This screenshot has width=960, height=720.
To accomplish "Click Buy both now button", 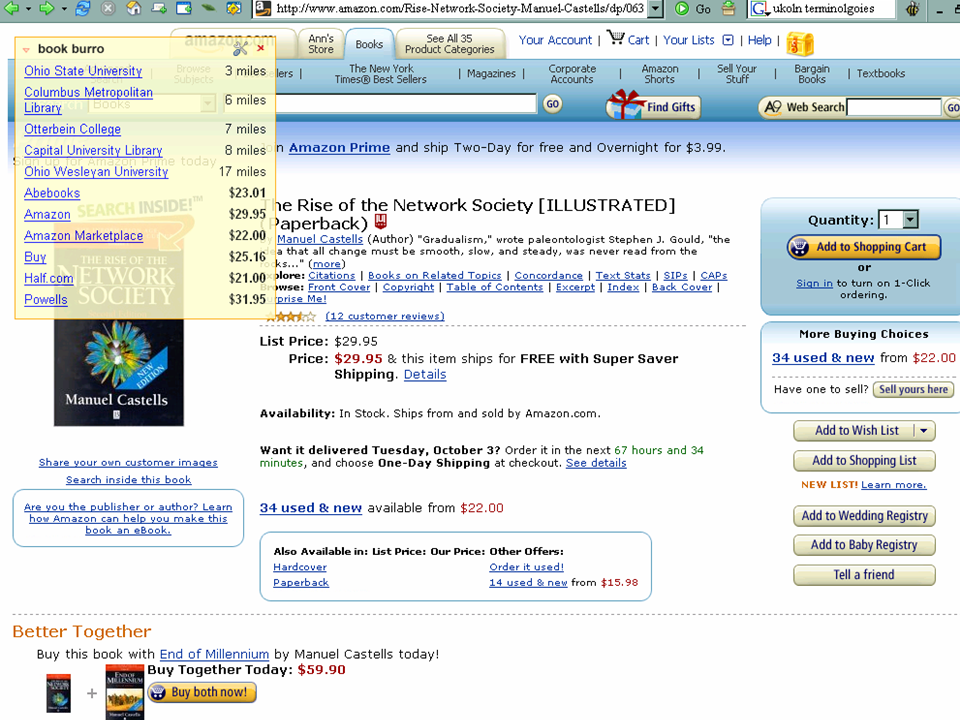I will 201,692.
